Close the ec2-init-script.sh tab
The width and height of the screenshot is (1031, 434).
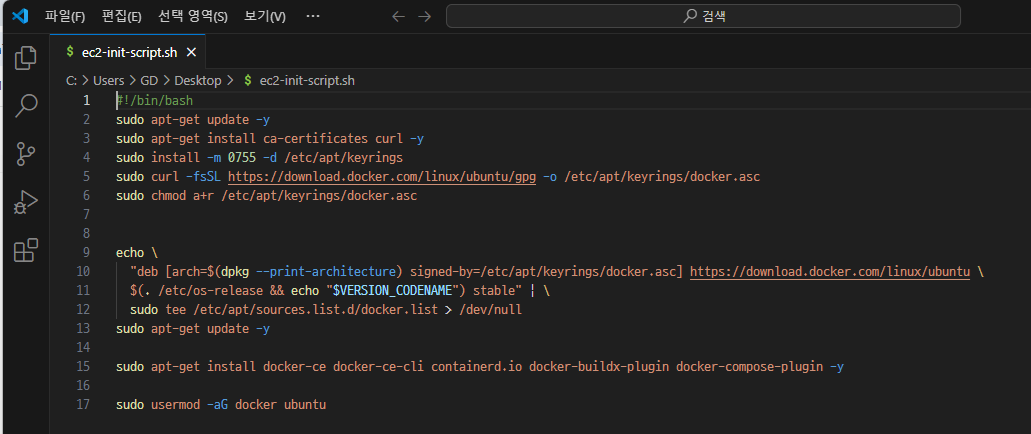(x=191, y=52)
